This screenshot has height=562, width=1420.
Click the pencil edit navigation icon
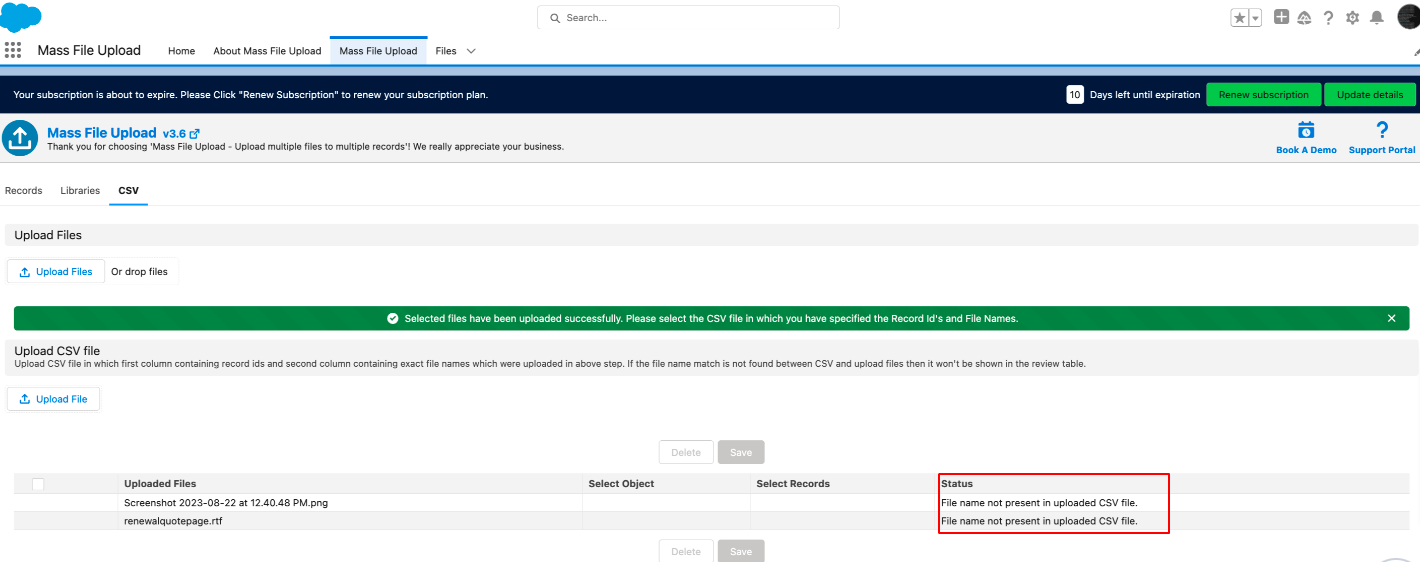pos(1415,51)
